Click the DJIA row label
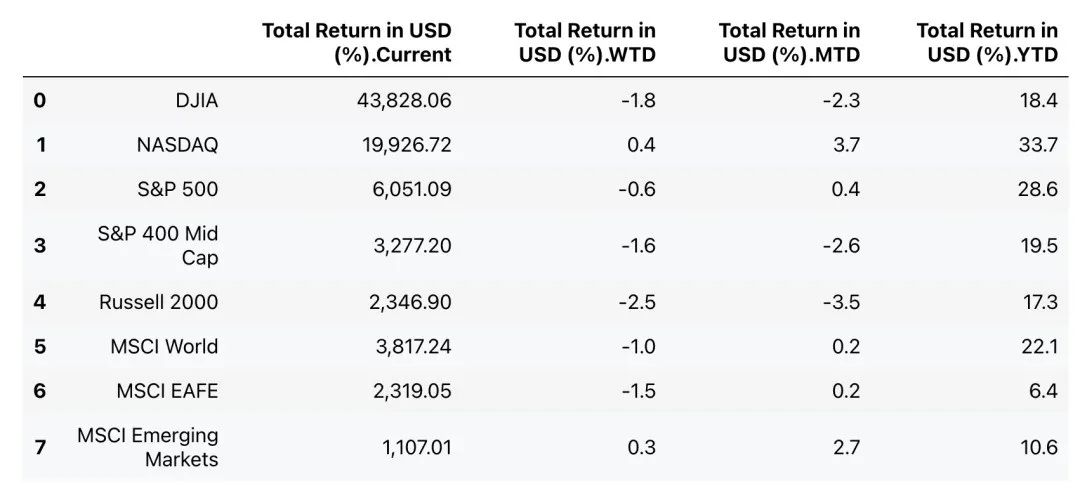The image size is (1080, 496). click(195, 100)
